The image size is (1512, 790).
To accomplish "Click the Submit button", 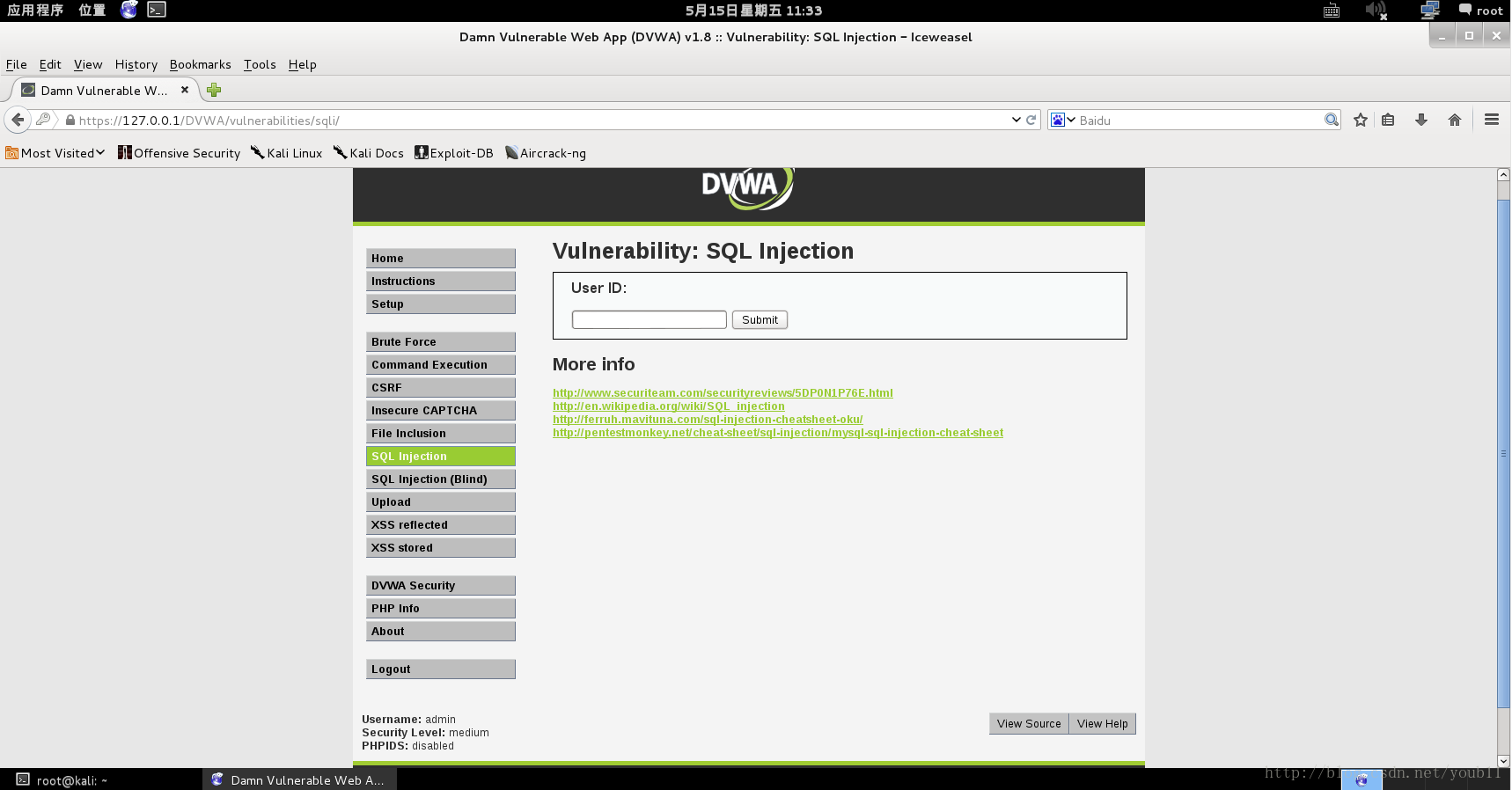I will 760,319.
